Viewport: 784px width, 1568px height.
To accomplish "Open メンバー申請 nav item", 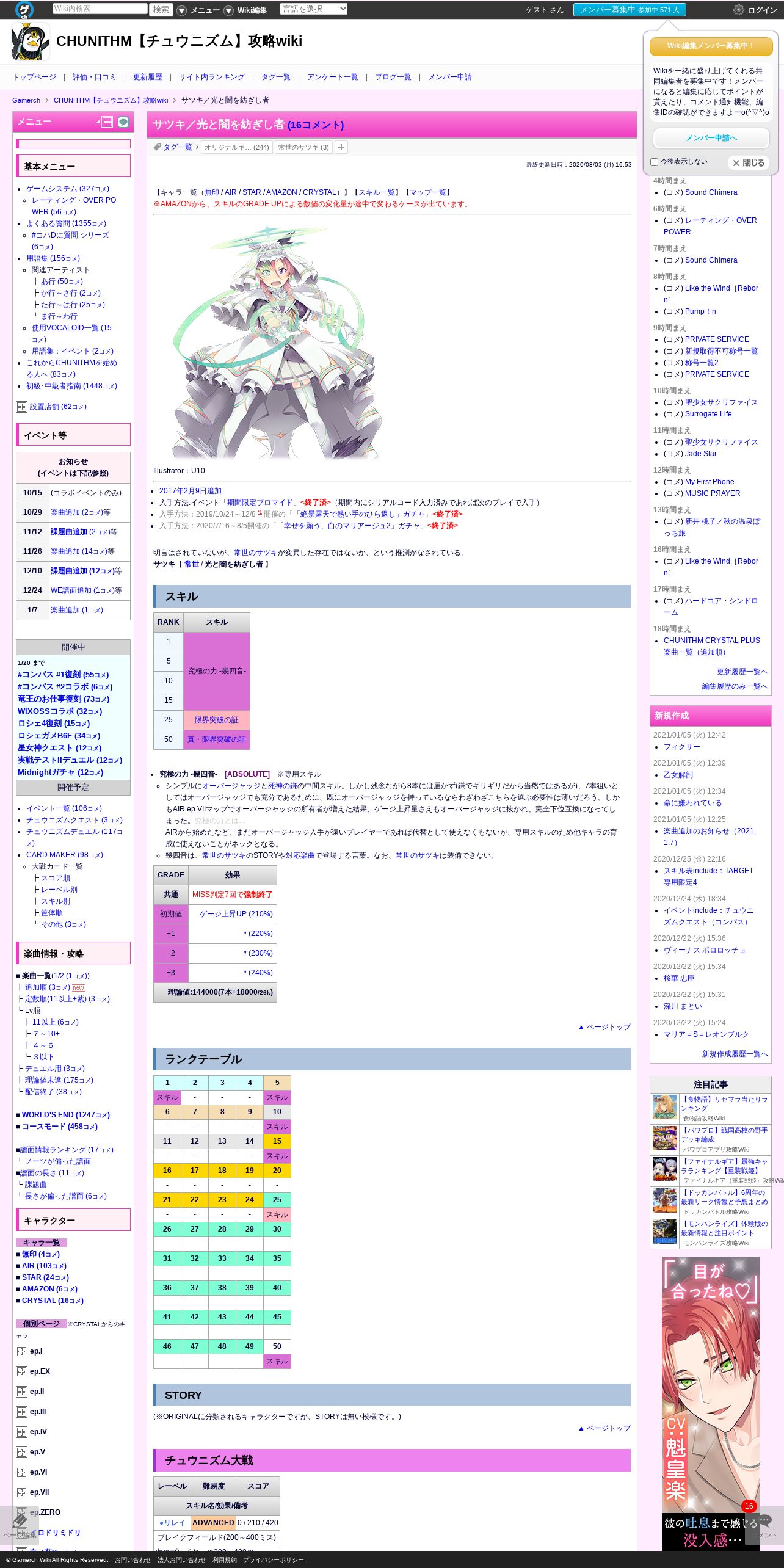I will 450,77.
